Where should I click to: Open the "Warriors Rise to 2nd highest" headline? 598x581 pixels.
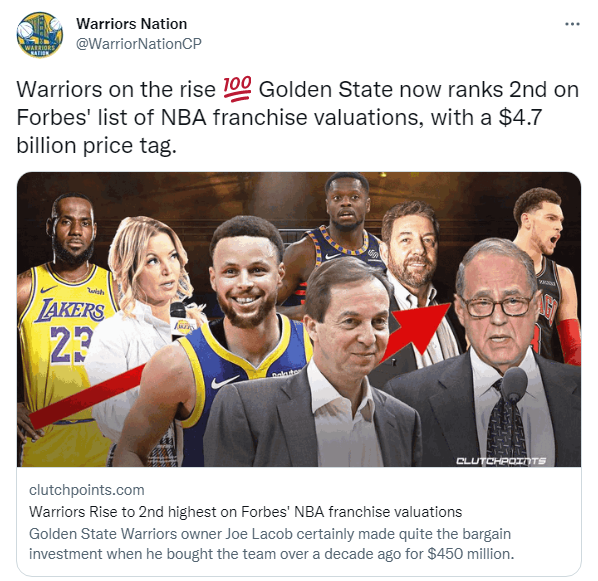coord(245,512)
